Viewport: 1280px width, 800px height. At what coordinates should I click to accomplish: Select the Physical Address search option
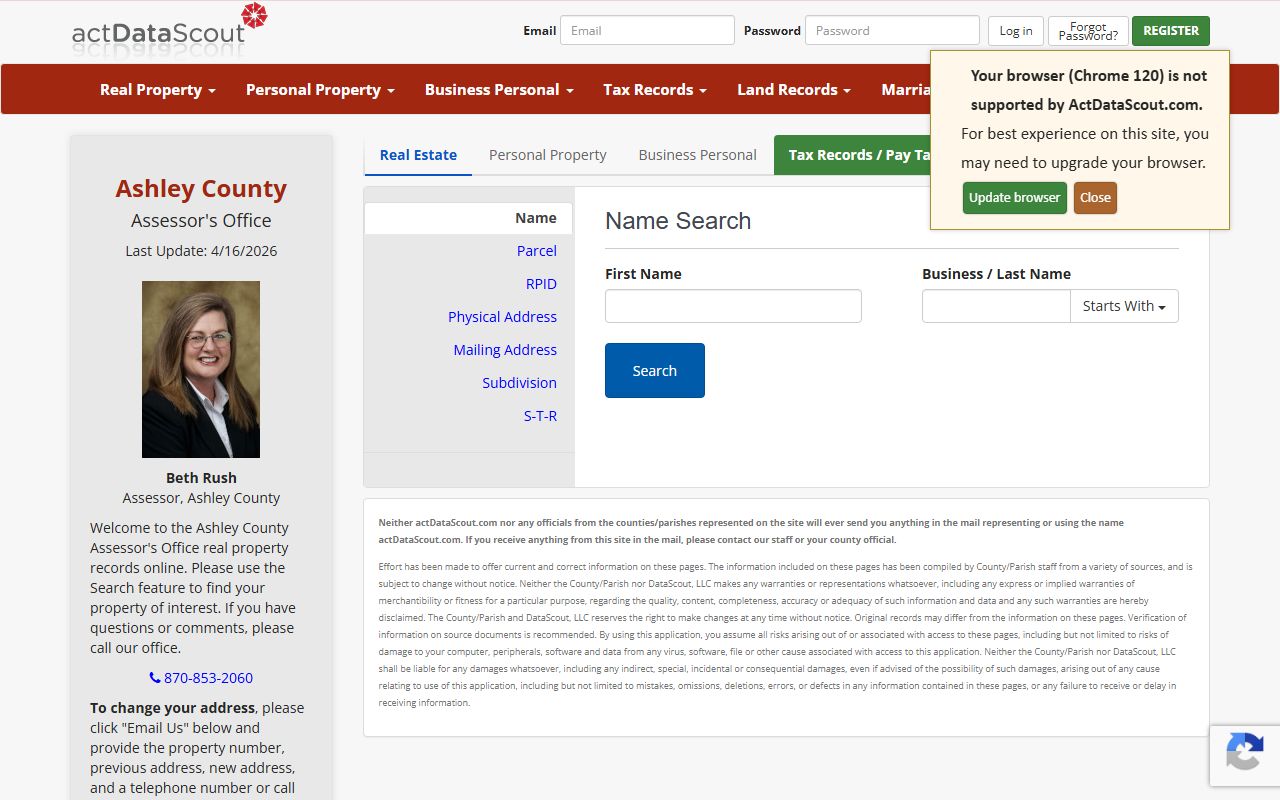click(502, 317)
